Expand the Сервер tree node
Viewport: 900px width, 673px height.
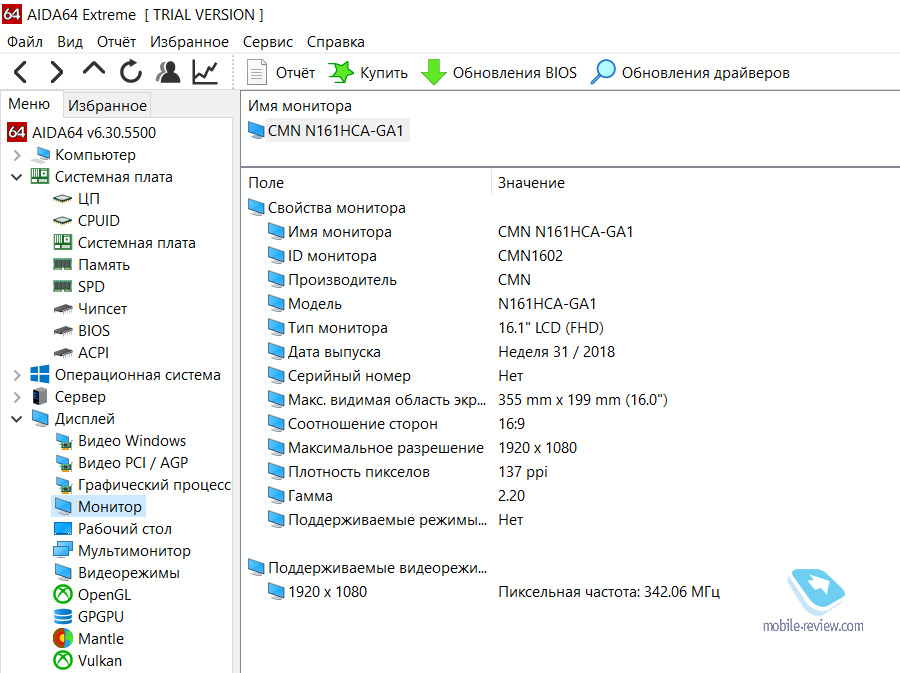coord(17,397)
